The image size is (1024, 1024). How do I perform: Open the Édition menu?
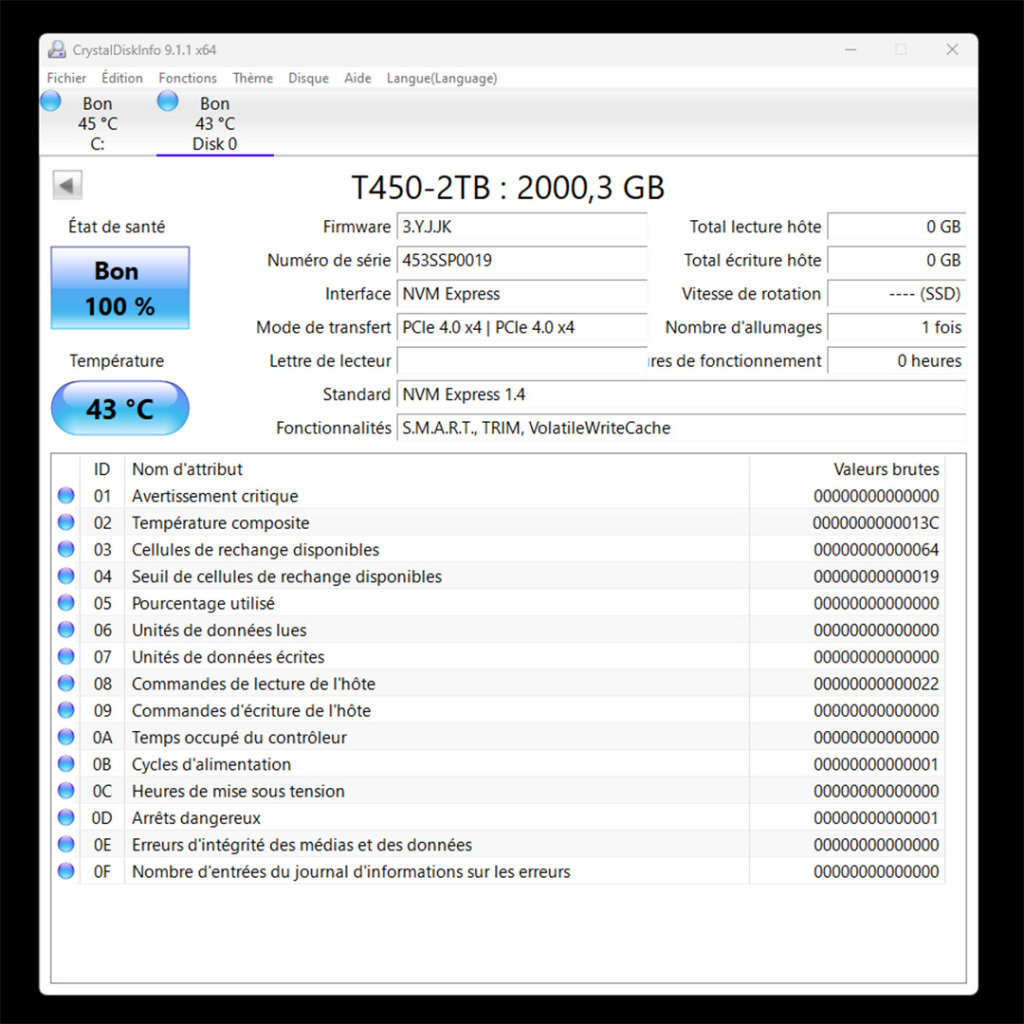(122, 78)
